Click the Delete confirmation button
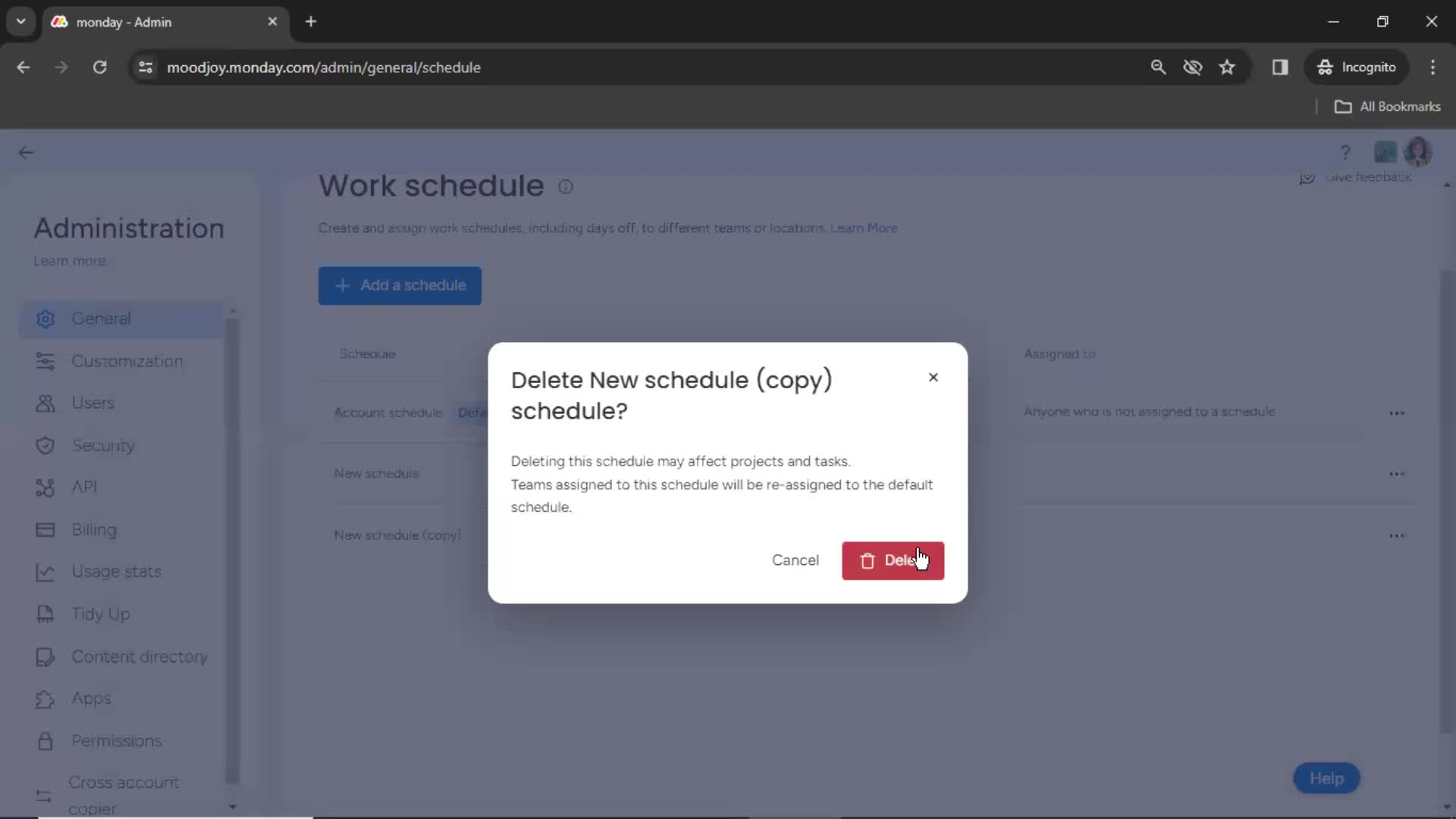The width and height of the screenshot is (1456, 819). tap(892, 560)
